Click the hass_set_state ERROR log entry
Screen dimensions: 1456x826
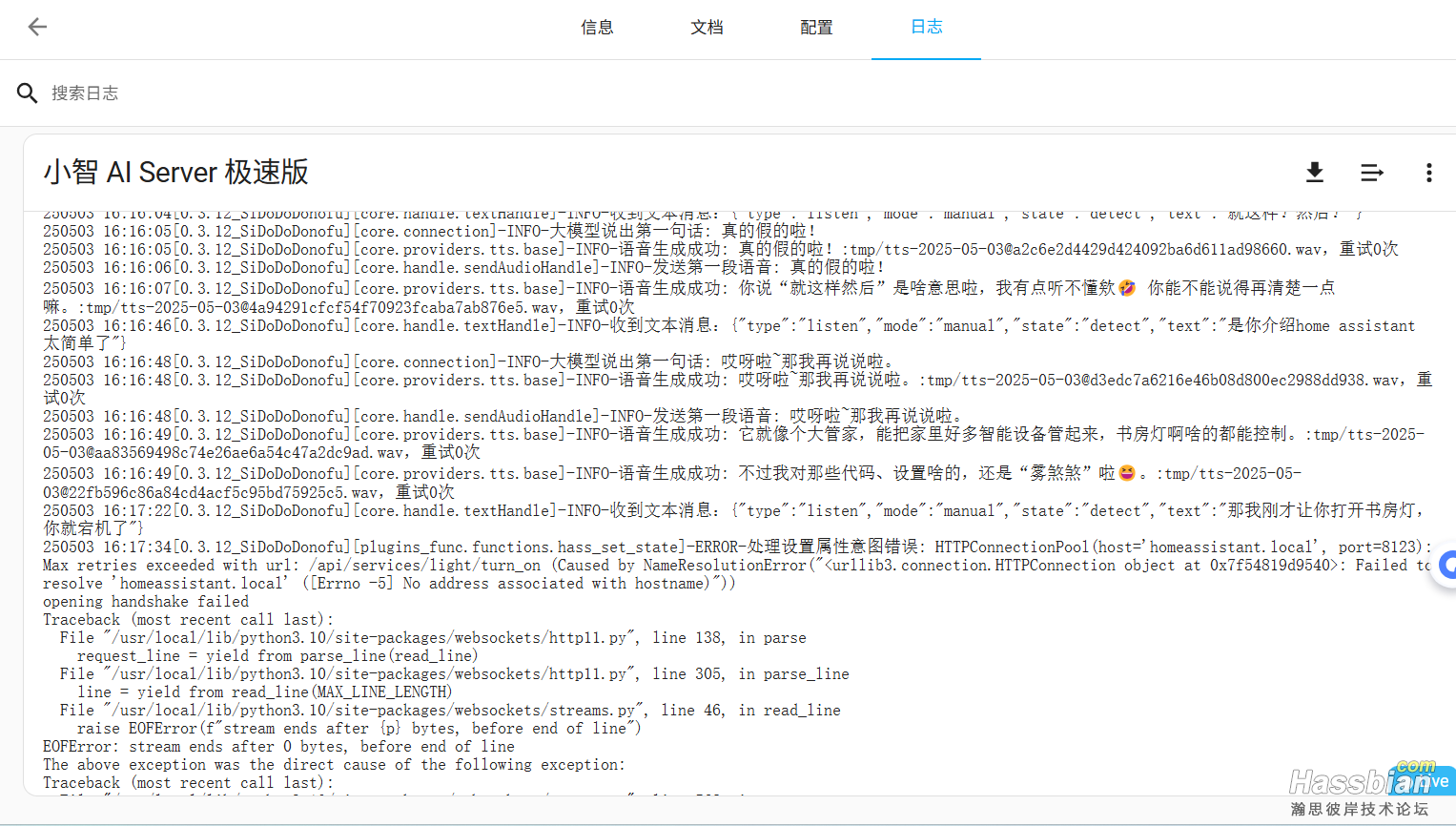coord(737,566)
